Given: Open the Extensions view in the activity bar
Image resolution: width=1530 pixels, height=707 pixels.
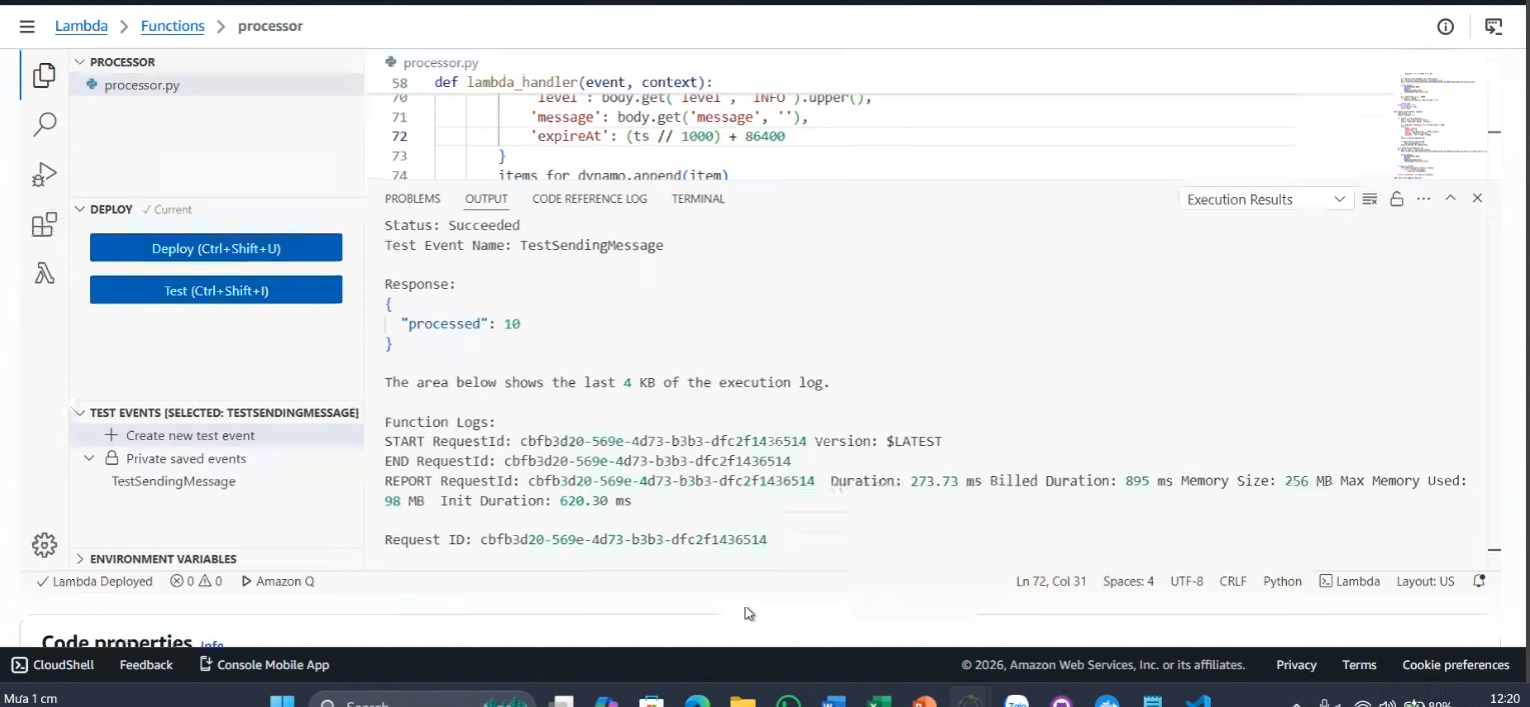Looking at the screenshot, I should (x=44, y=225).
